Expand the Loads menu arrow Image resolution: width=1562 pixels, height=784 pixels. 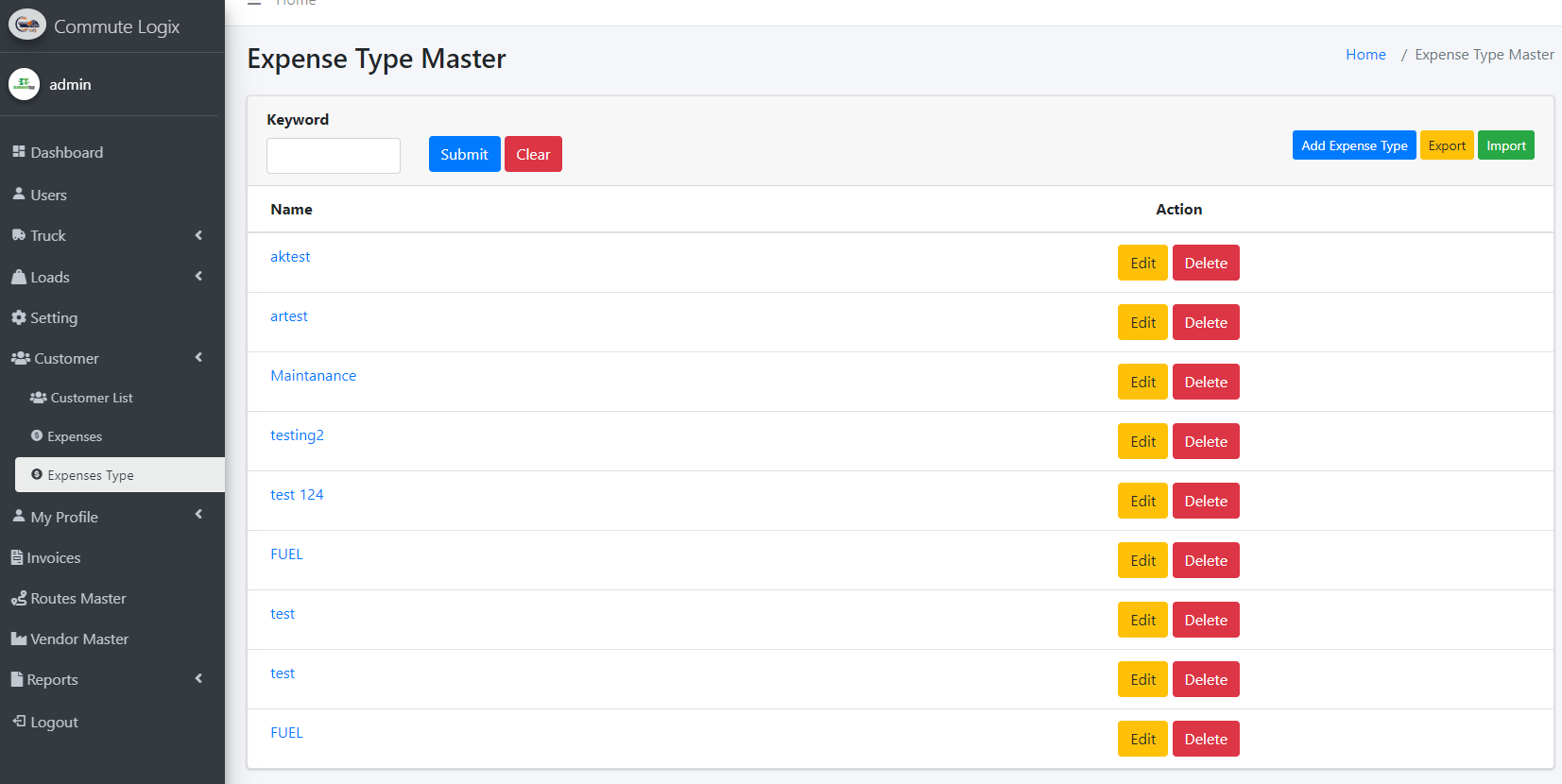tap(198, 276)
